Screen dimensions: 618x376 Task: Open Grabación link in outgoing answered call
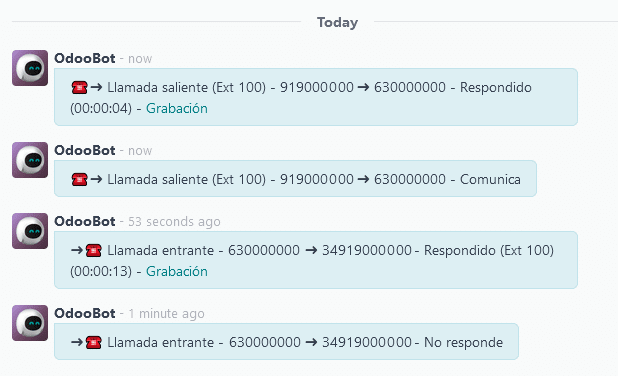point(177,108)
